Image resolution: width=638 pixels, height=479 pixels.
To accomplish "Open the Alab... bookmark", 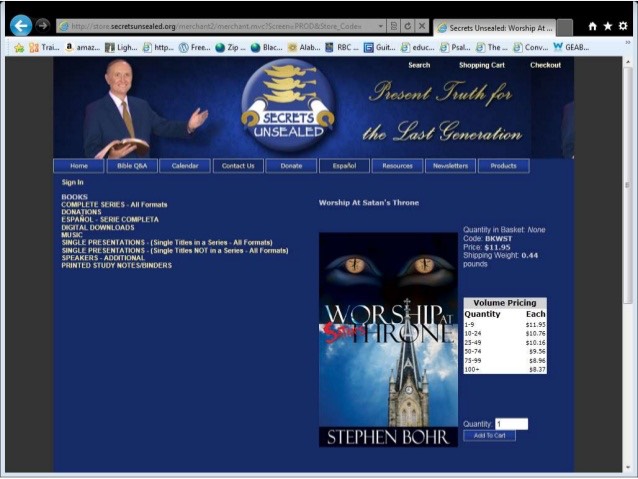I will [x=304, y=47].
